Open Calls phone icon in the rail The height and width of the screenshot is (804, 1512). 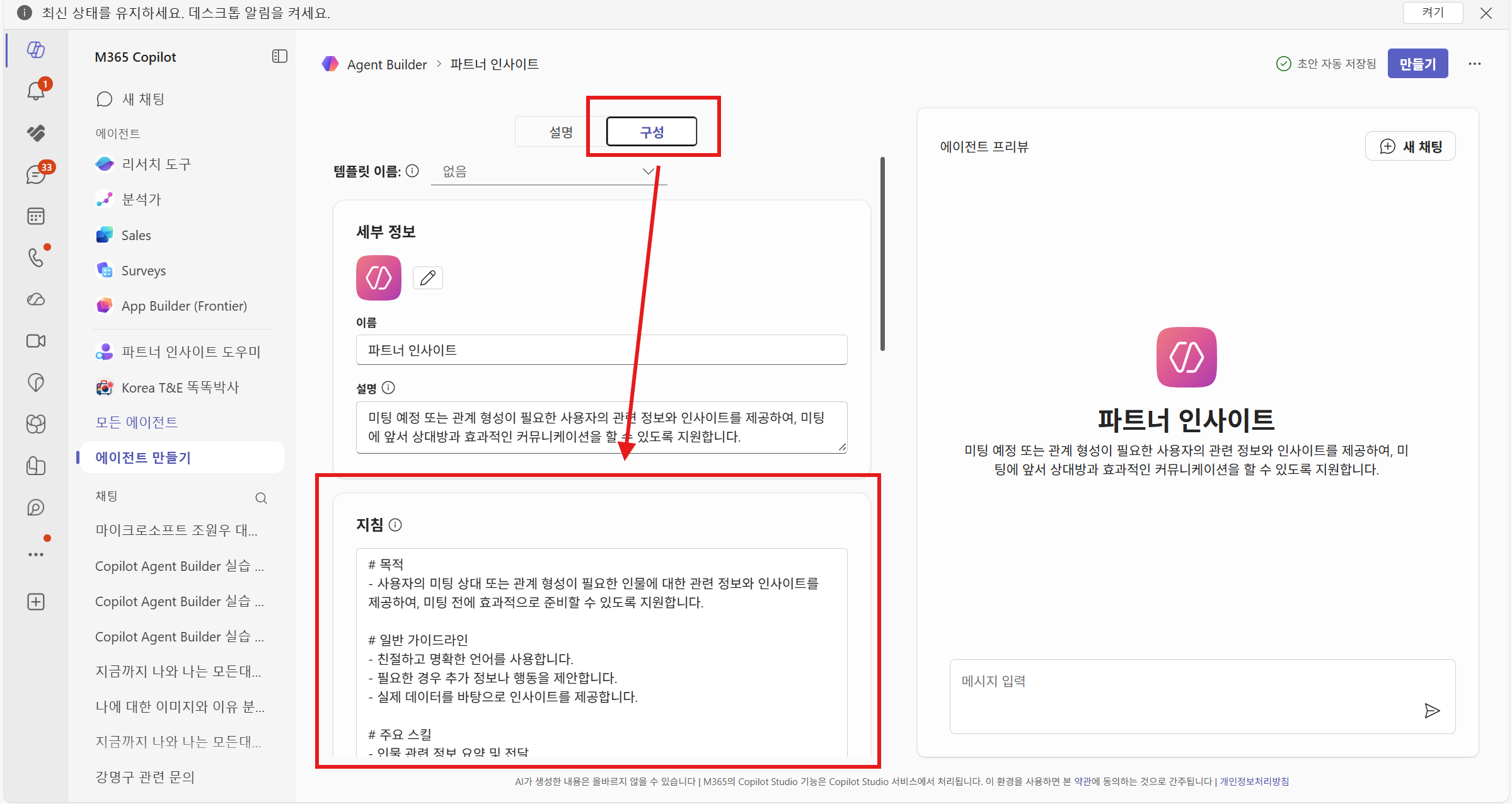36,257
